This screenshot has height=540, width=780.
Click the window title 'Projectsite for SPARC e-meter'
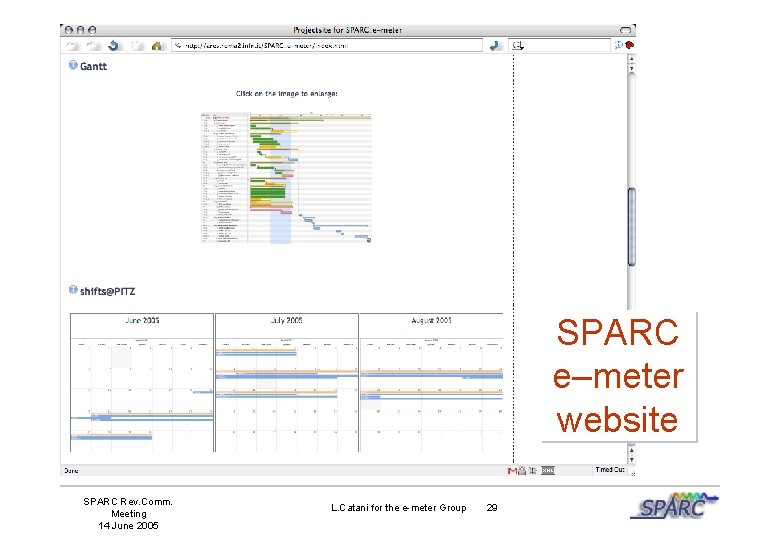[347, 30]
